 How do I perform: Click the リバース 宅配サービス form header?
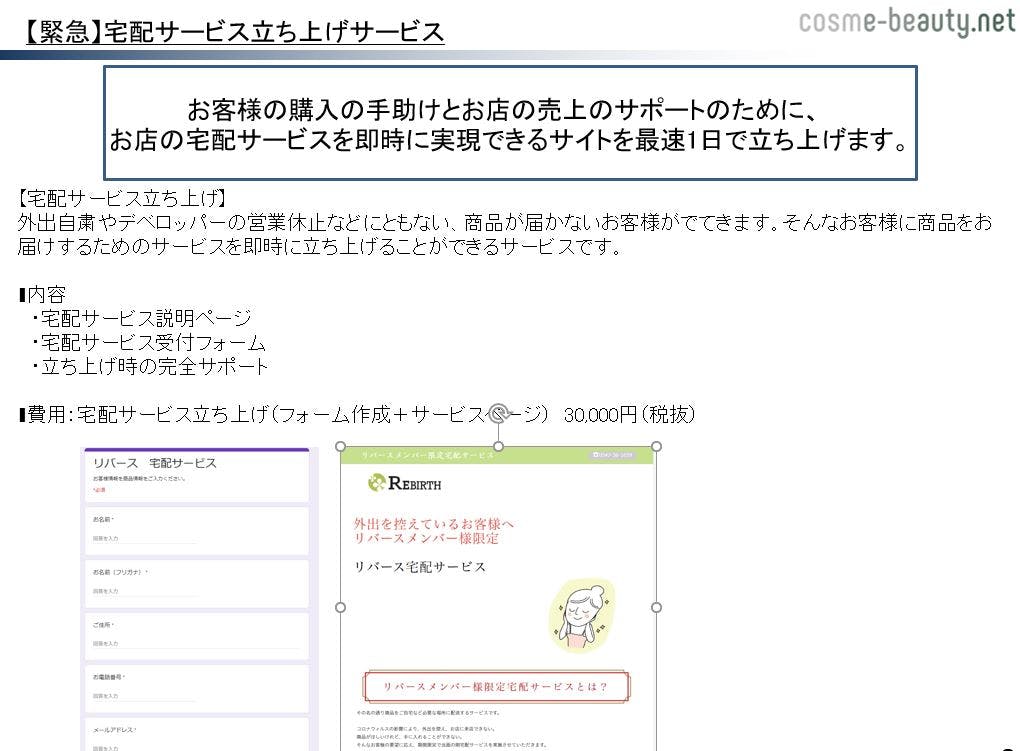[155, 463]
